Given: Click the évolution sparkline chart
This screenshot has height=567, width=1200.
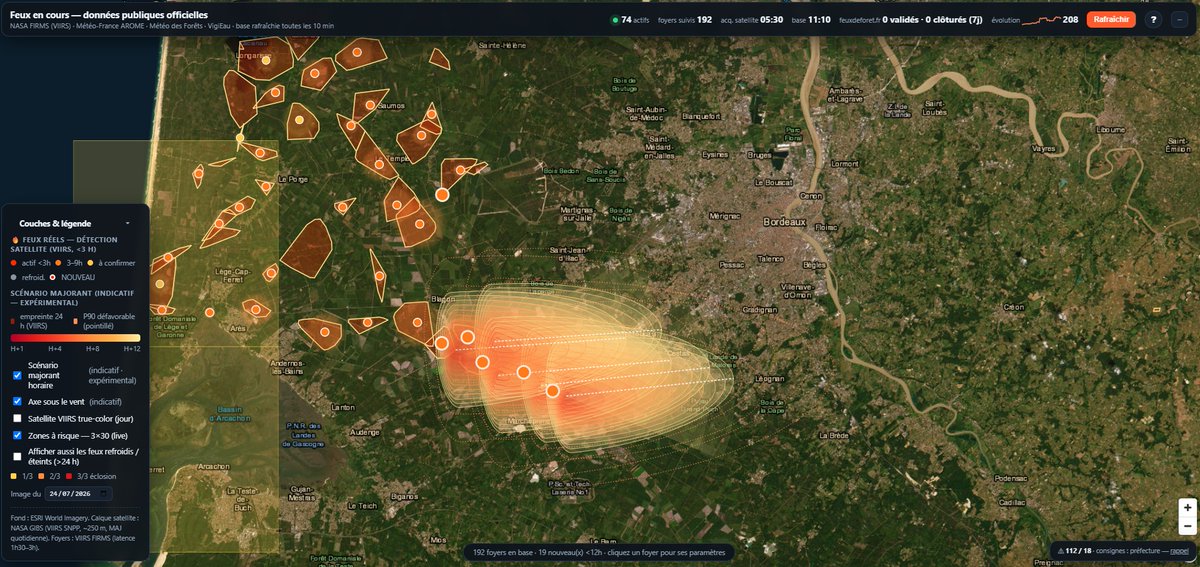Looking at the screenshot, I should tap(1041, 20).
